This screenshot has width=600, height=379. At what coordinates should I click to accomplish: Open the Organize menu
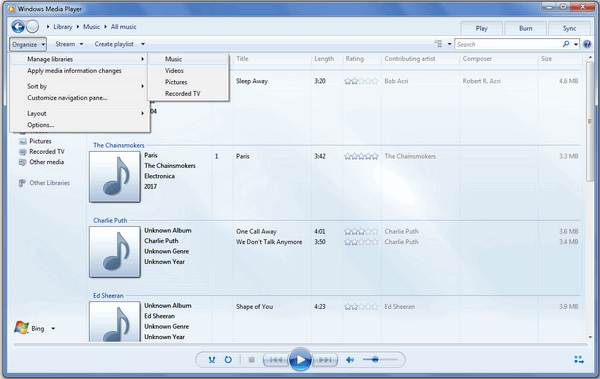(28, 44)
